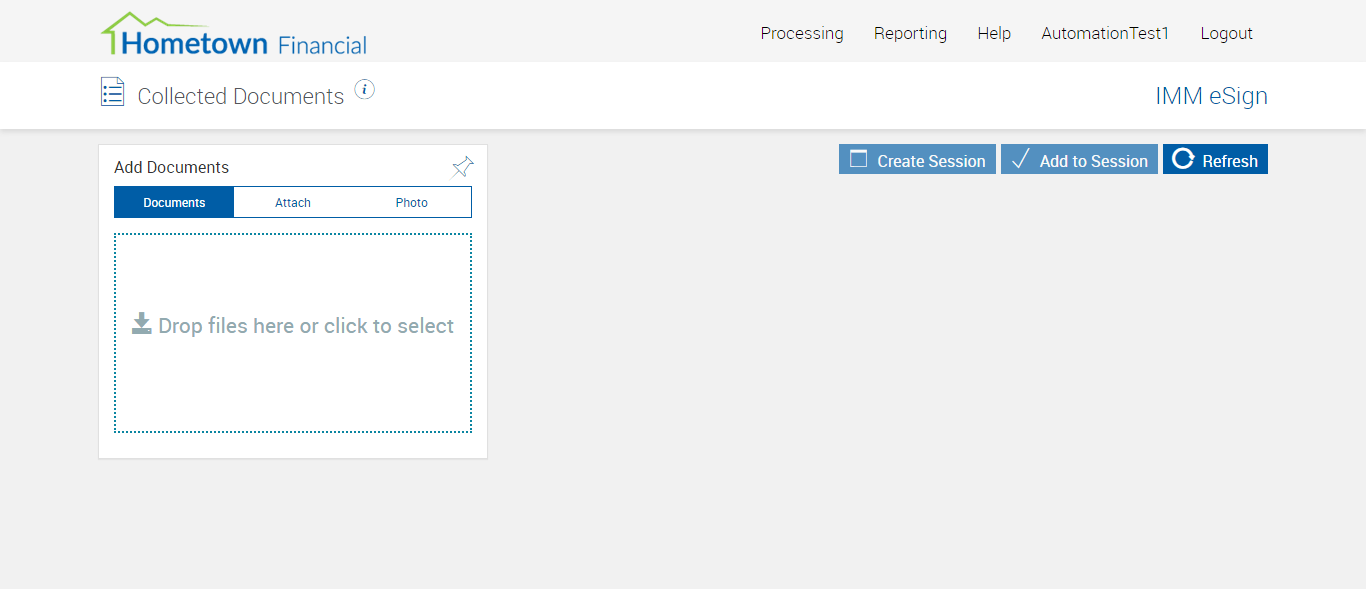Viewport: 1366px width, 589px height.
Task: Open the Help menu
Action: [x=994, y=33]
